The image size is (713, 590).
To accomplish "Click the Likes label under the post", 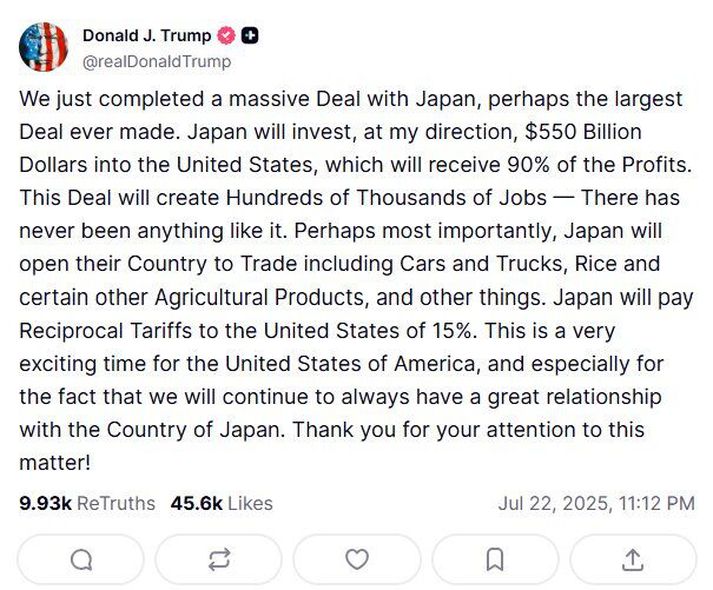I will click(250, 504).
